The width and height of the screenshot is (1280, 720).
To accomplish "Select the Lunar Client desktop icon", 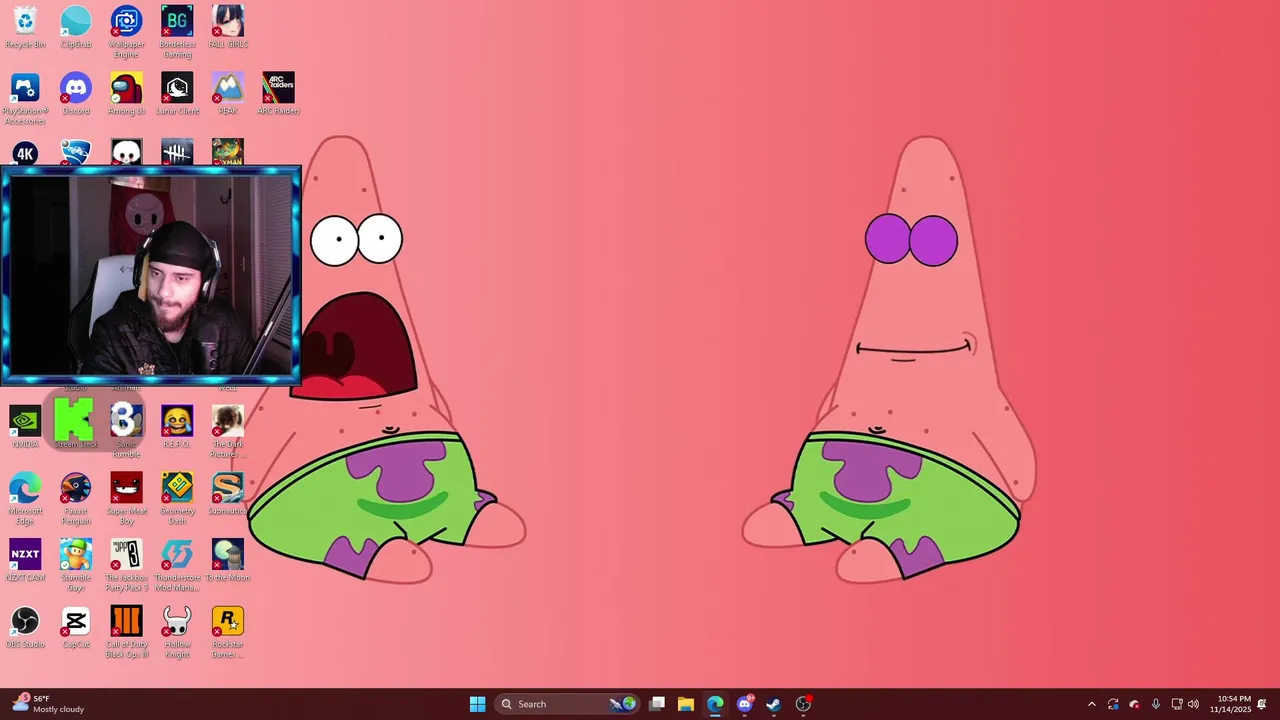I will (x=177, y=94).
